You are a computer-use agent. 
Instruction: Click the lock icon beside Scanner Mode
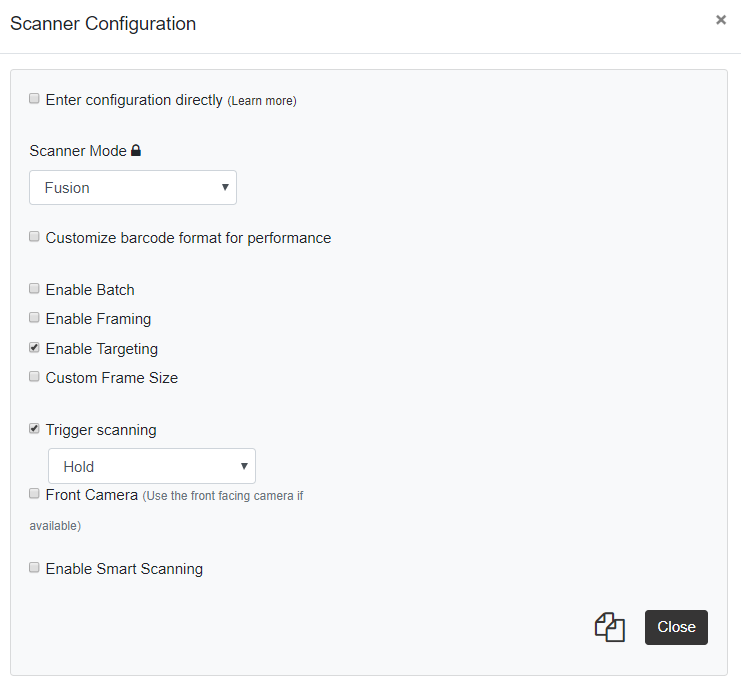136,151
